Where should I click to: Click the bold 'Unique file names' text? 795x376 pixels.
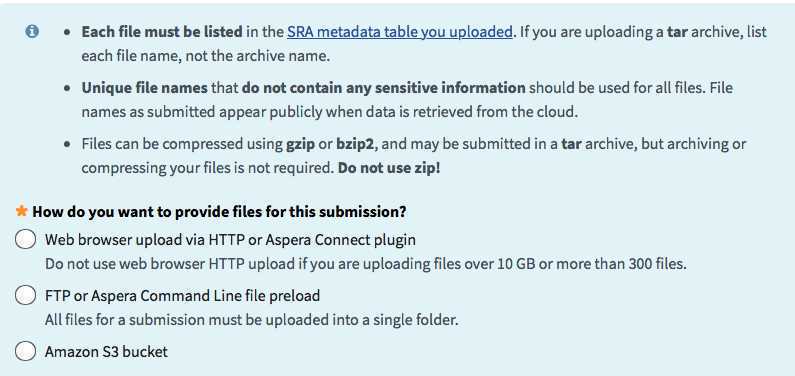144,88
